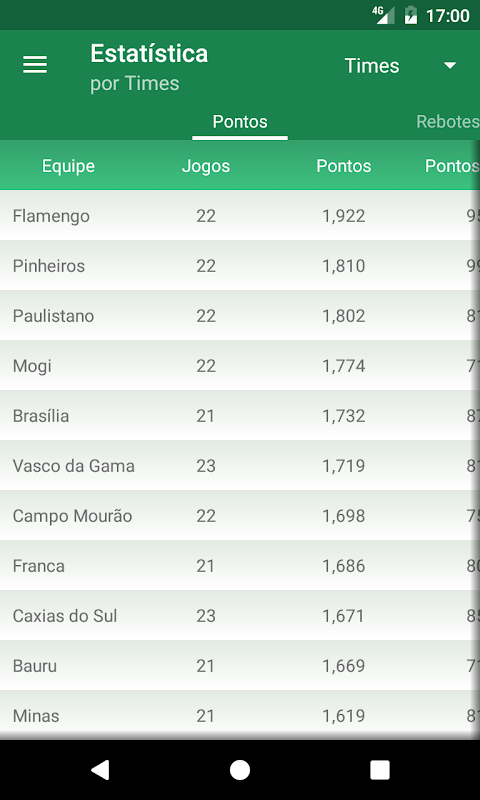Sort by Jogos column header
The image size is (480, 800).
[x=206, y=166]
